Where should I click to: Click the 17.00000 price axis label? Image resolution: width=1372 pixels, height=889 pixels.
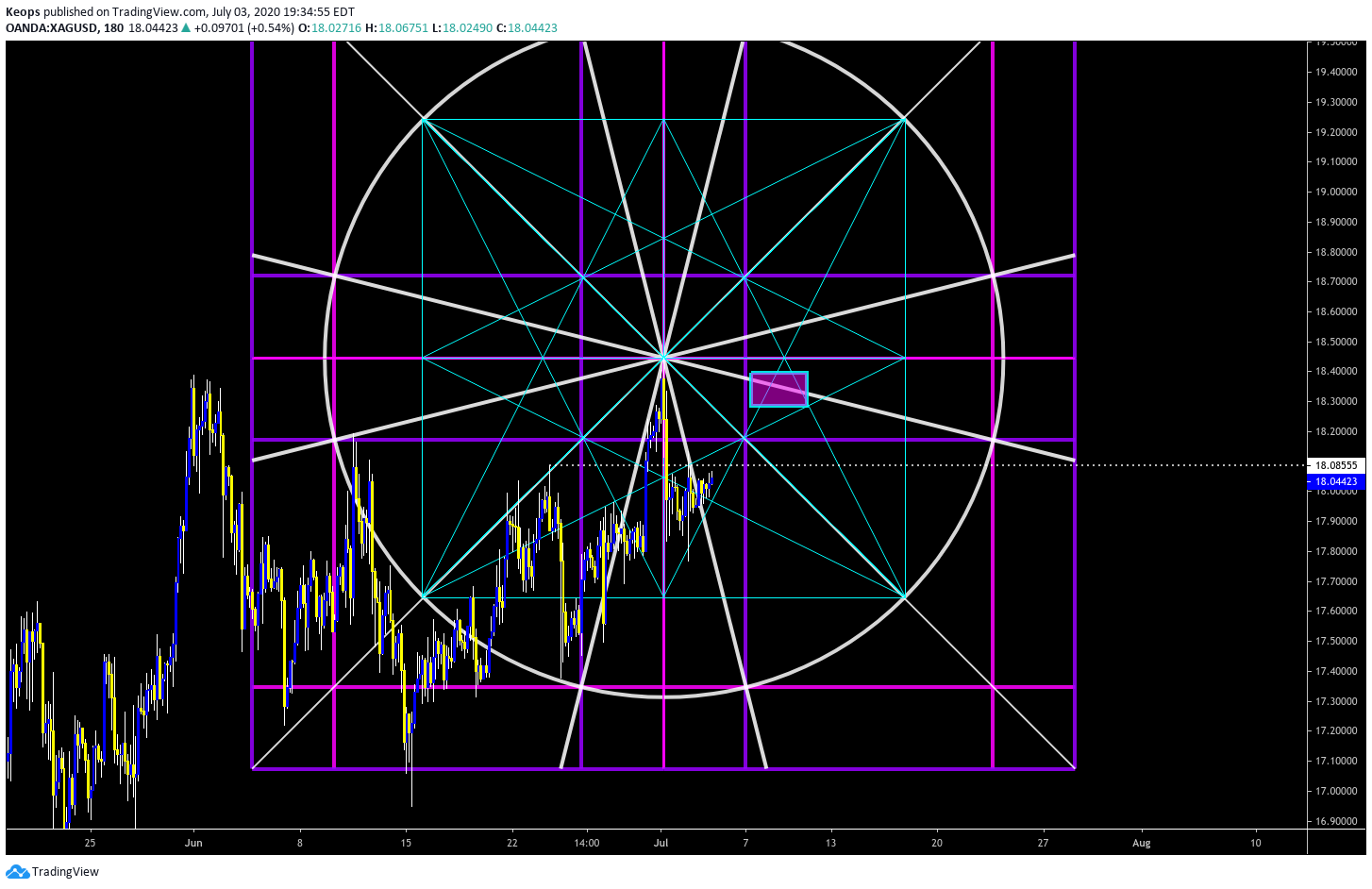[x=1337, y=791]
